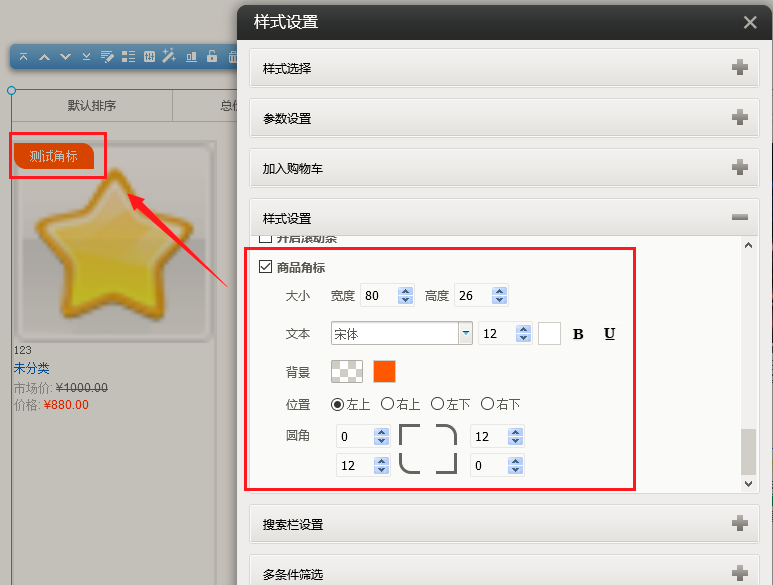Toggle underline text for the badge
Image resolution: width=773 pixels, height=585 pixels.
[x=609, y=334]
